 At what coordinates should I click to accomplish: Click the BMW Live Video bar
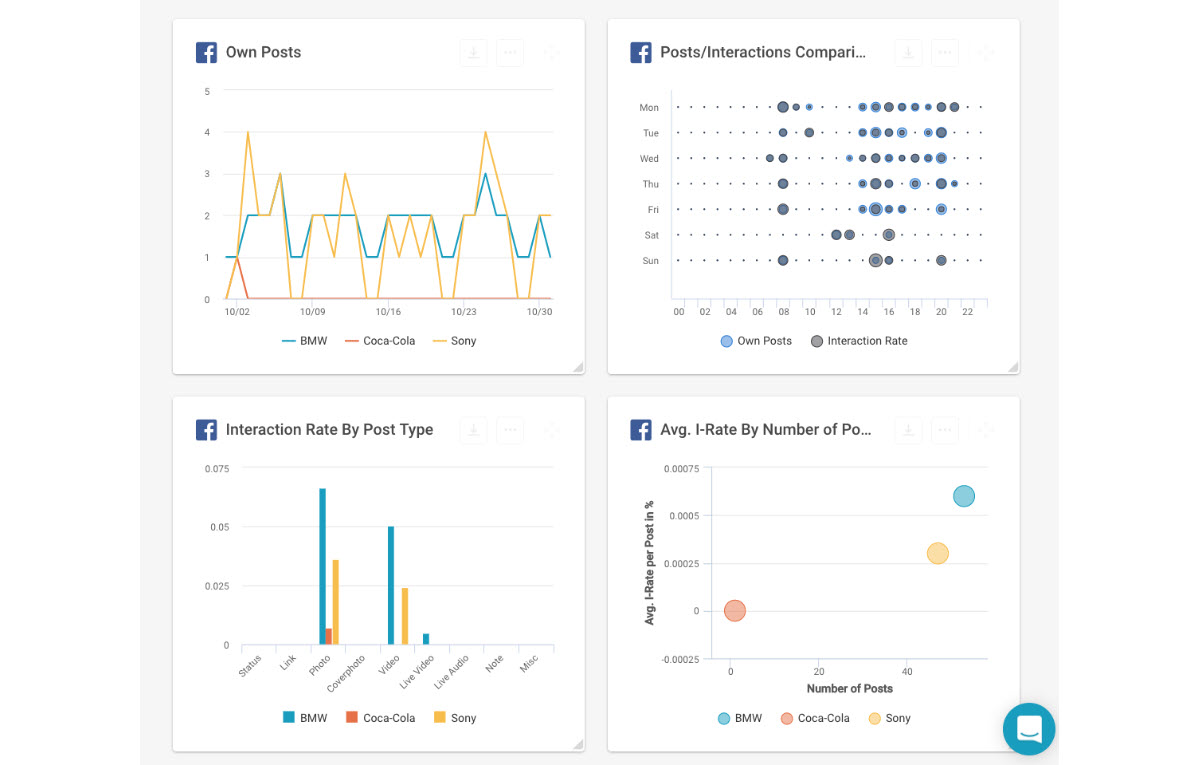point(426,640)
